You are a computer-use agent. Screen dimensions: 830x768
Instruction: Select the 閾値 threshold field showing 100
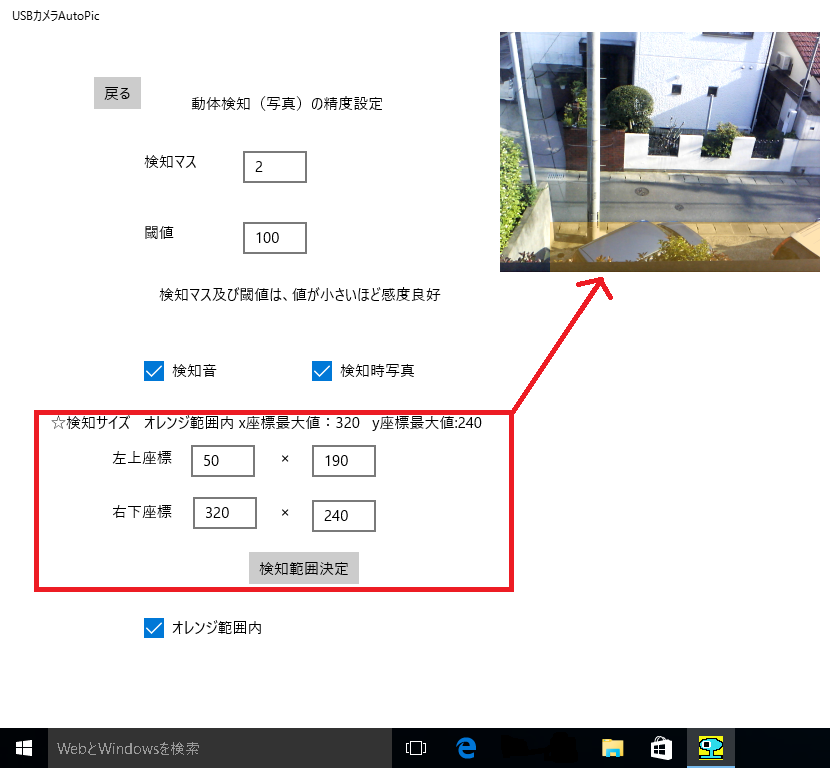point(275,238)
